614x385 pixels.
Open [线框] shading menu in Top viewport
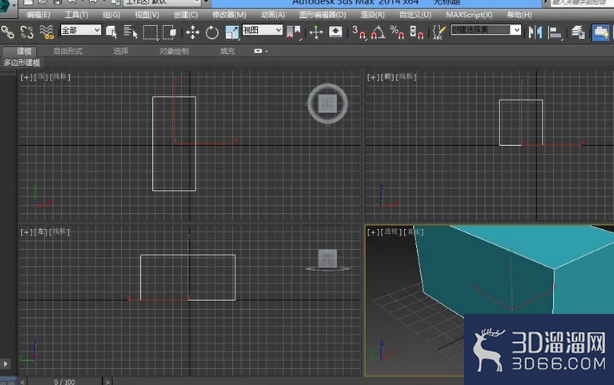tap(60, 77)
